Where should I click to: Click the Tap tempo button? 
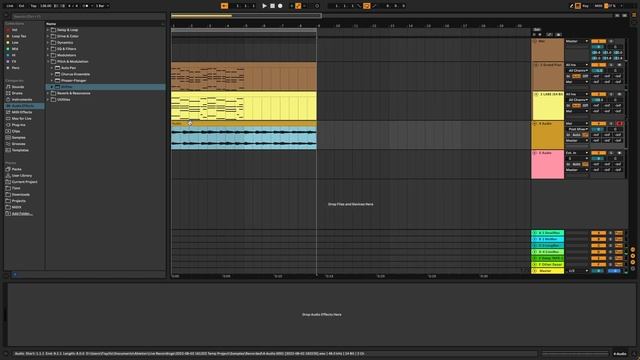click(x=33, y=6)
